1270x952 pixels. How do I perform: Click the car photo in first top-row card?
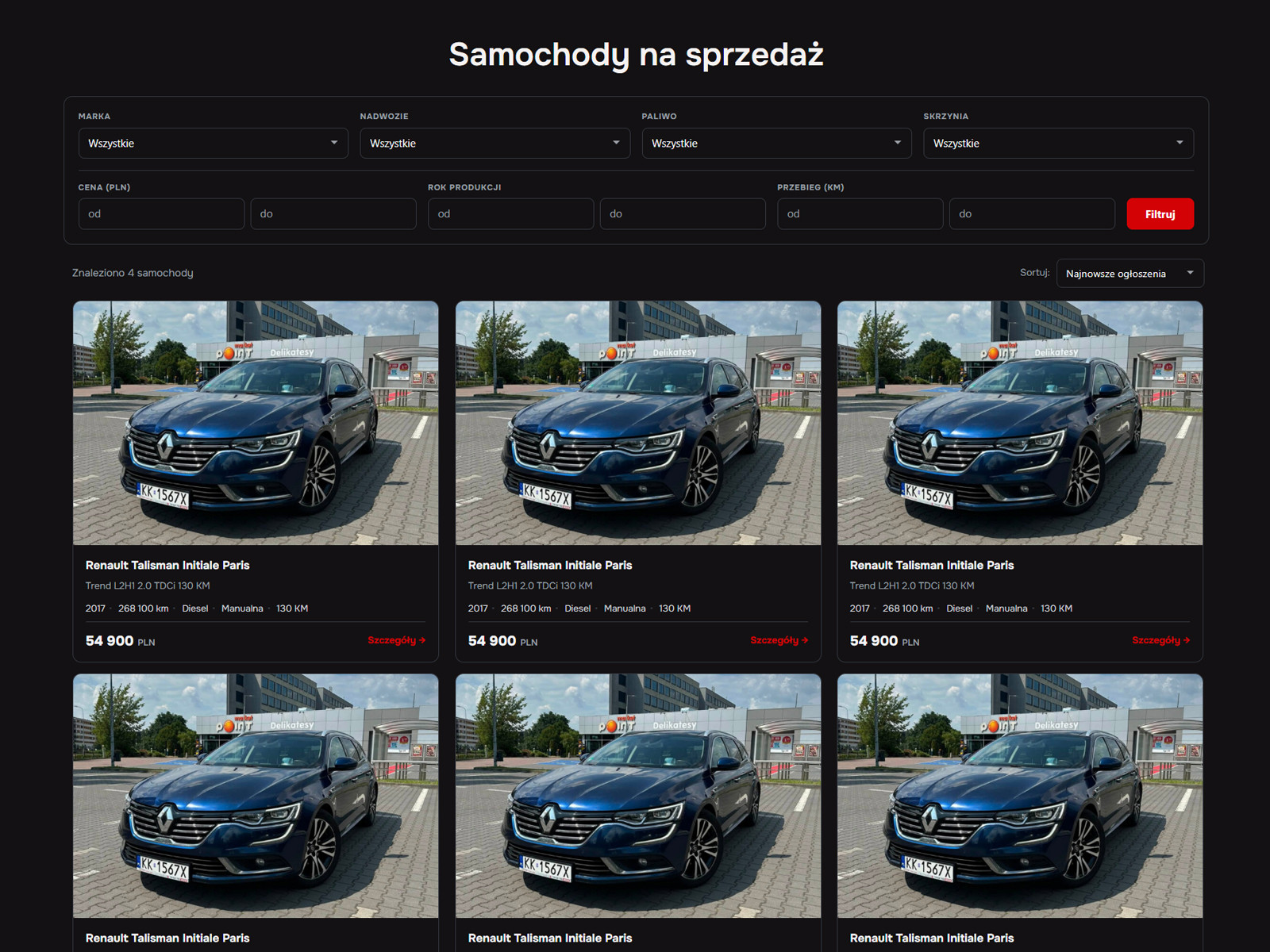pyautogui.click(x=256, y=423)
